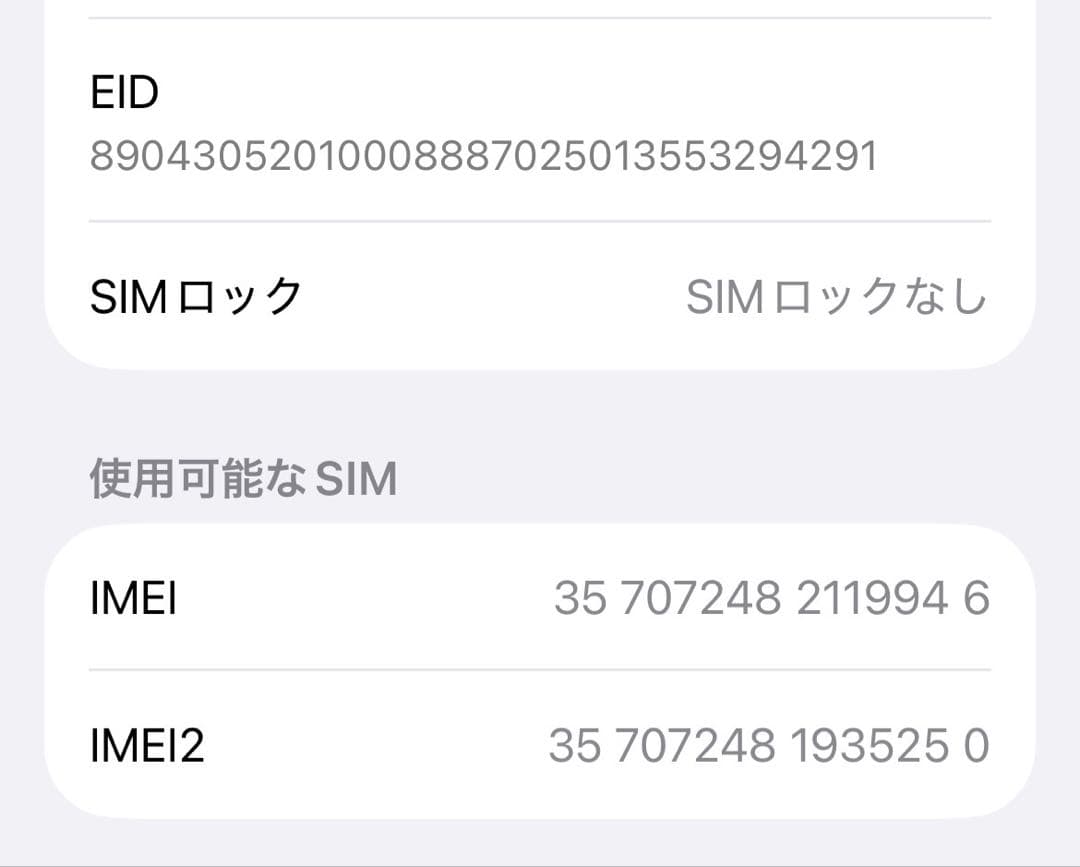Select the SIMロック row
The image size is (1080, 867).
tap(540, 294)
